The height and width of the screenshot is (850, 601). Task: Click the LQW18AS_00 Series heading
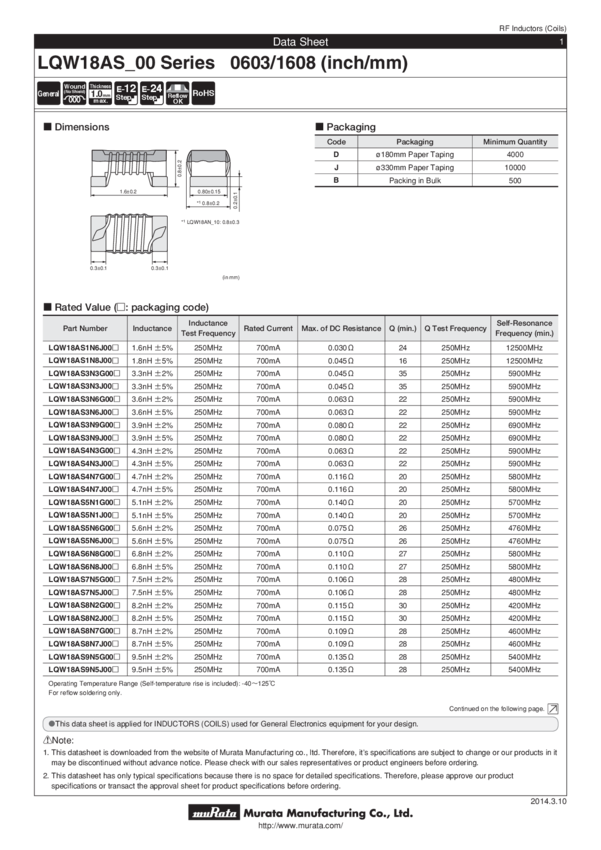pyautogui.click(x=222, y=63)
